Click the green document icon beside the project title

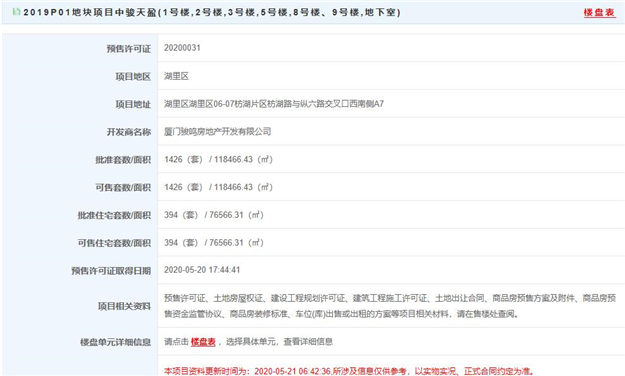pos(16,12)
